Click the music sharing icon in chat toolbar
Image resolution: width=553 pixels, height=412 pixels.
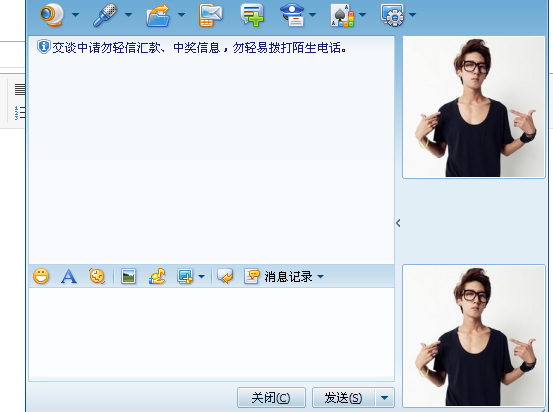pyautogui.click(x=157, y=276)
